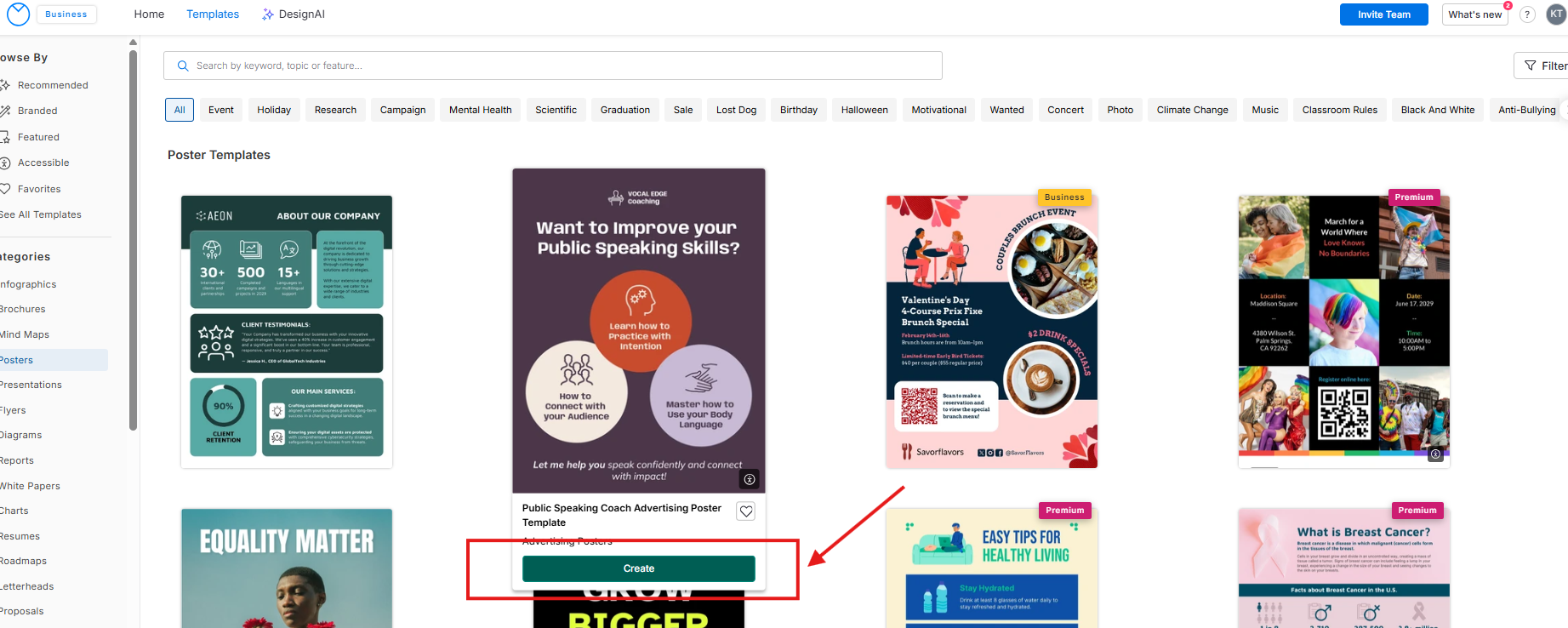Go to the Home tab
The height and width of the screenshot is (628, 1568).
tap(149, 14)
